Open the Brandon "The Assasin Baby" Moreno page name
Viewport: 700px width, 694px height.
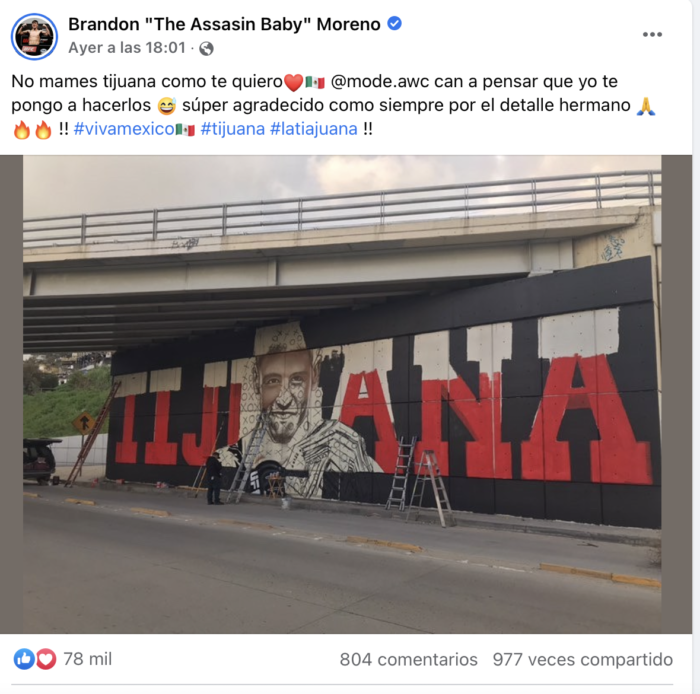tap(224, 24)
